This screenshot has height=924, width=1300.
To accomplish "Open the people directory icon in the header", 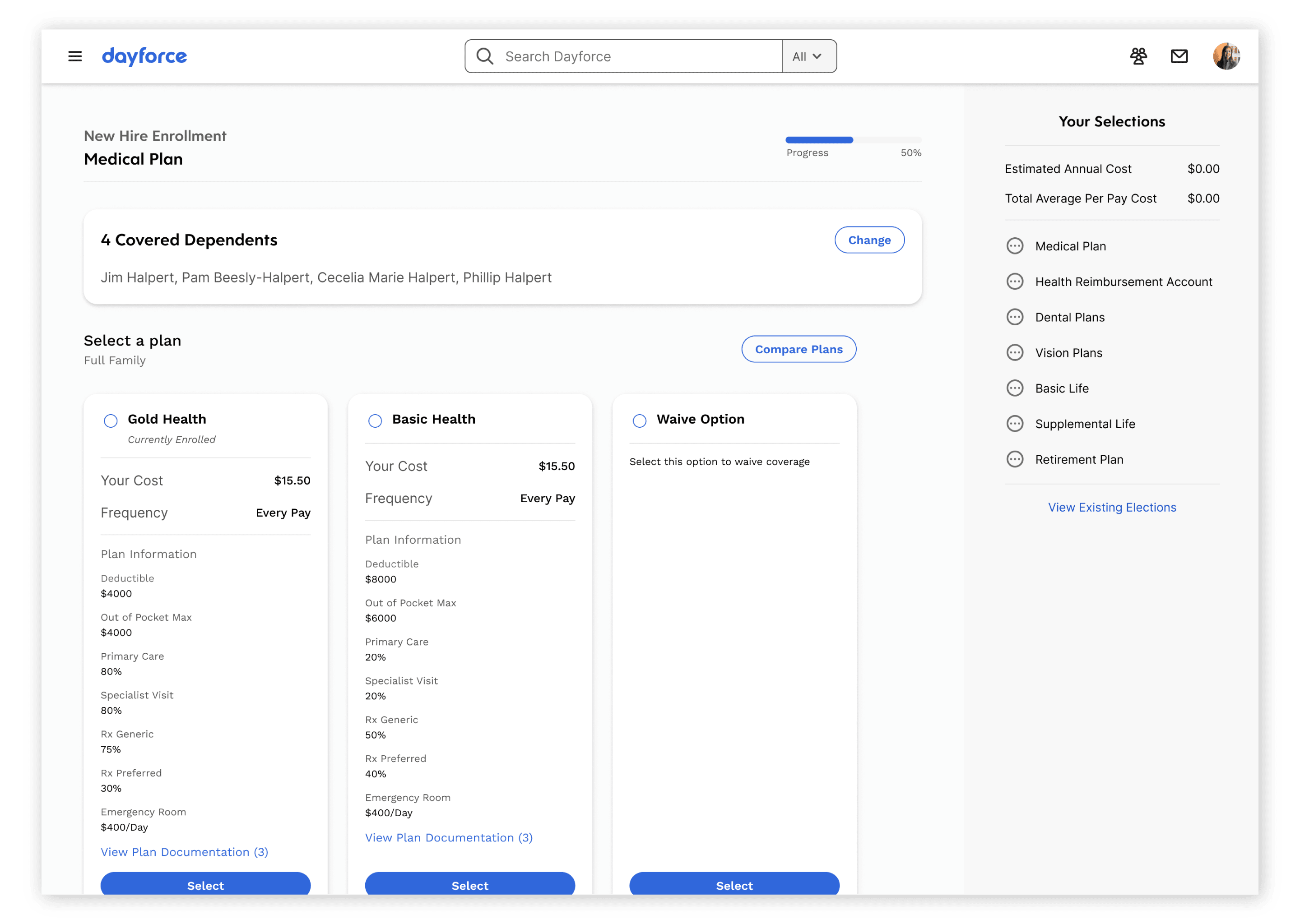I will [x=1138, y=56].
